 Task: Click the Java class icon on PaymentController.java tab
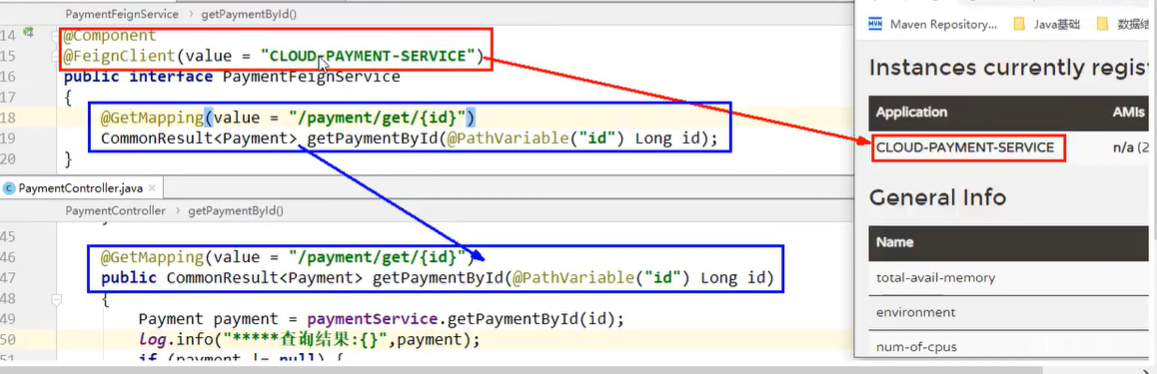(x=9, y=188)
